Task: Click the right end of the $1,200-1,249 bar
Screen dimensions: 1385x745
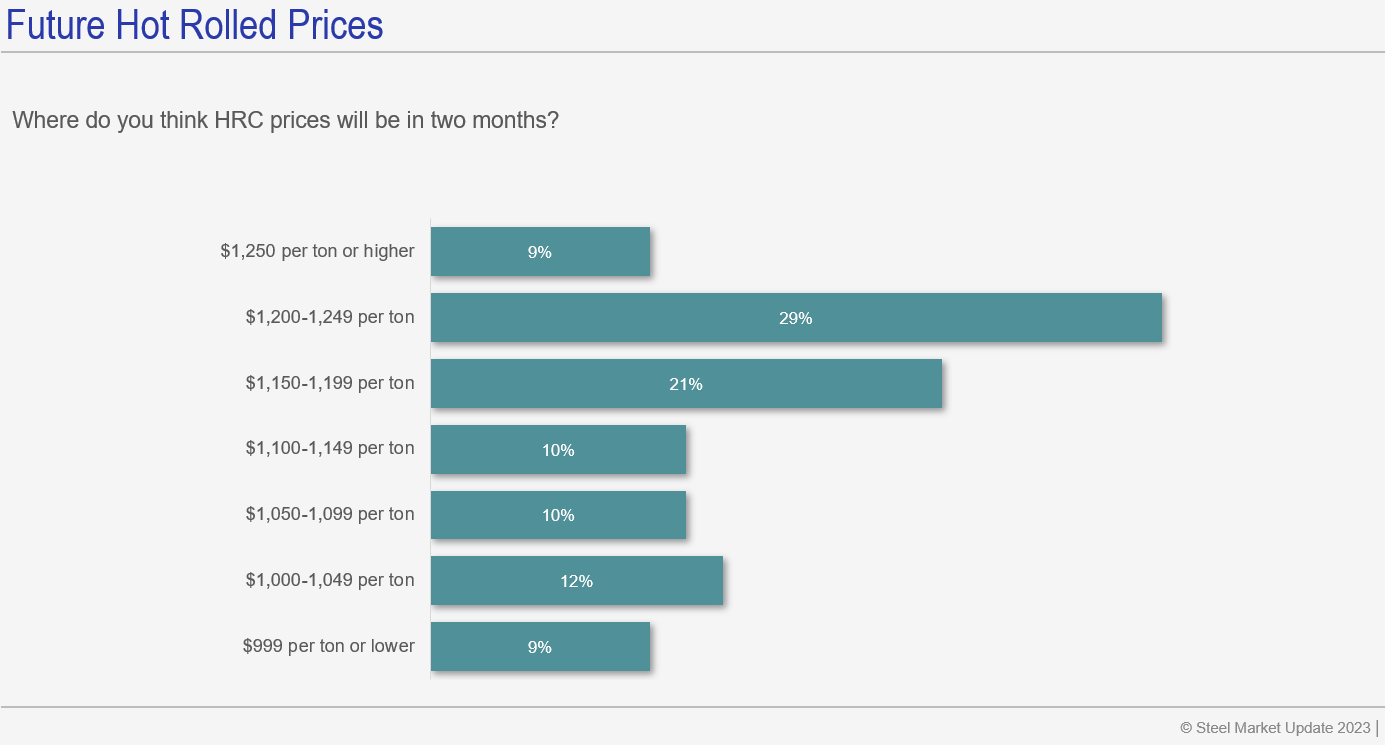Action: click(1156, 318)
